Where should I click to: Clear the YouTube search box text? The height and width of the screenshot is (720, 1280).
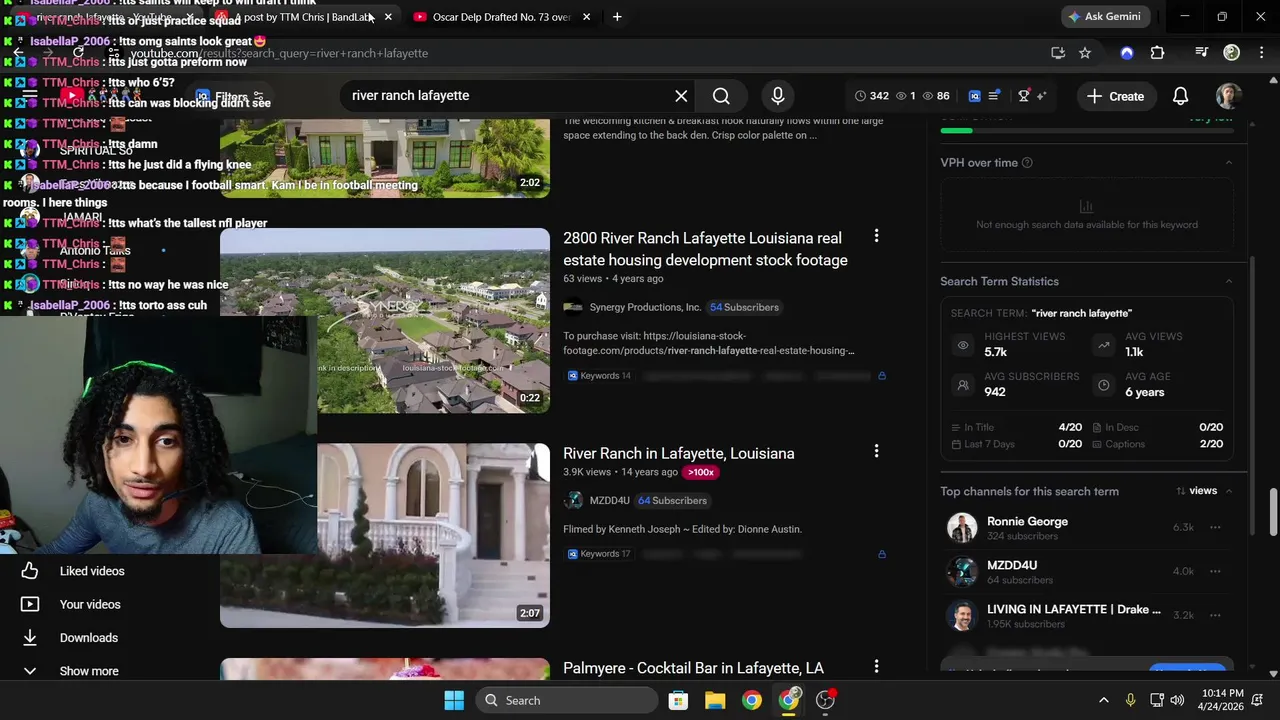pyautogui.click(x=681, y=96)
